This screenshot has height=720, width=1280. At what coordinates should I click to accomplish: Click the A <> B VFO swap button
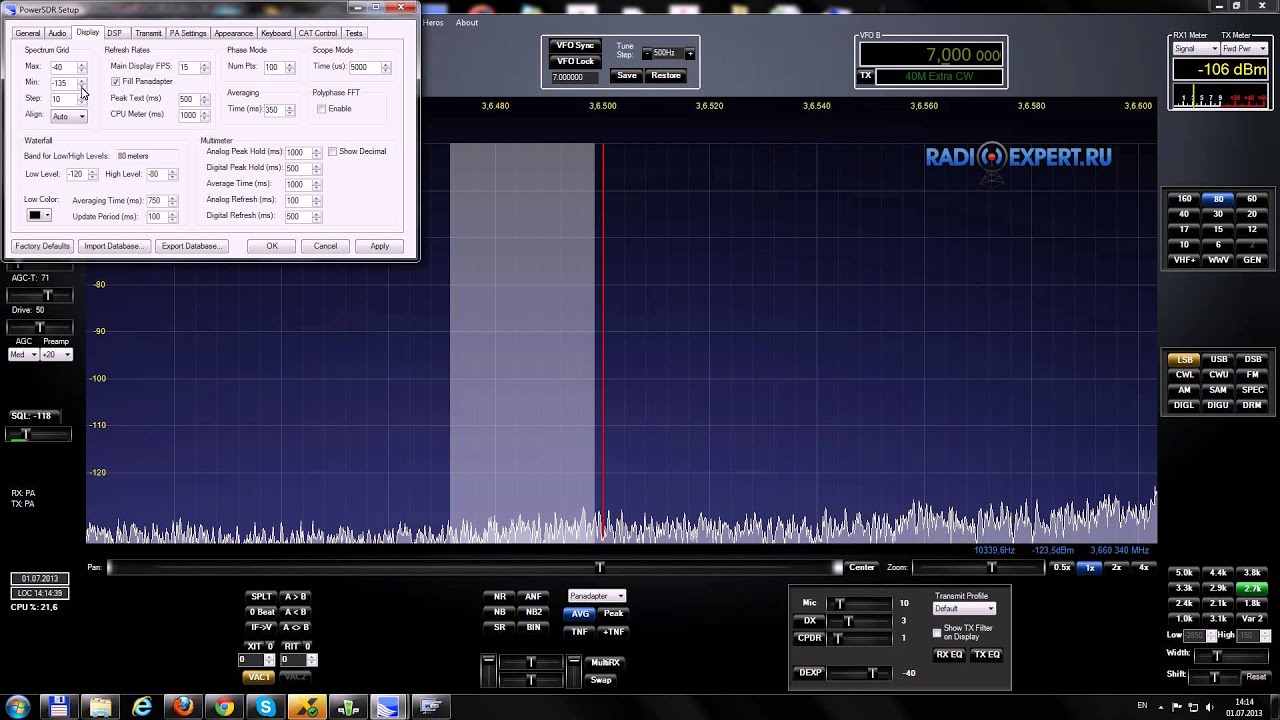(295, 627)
